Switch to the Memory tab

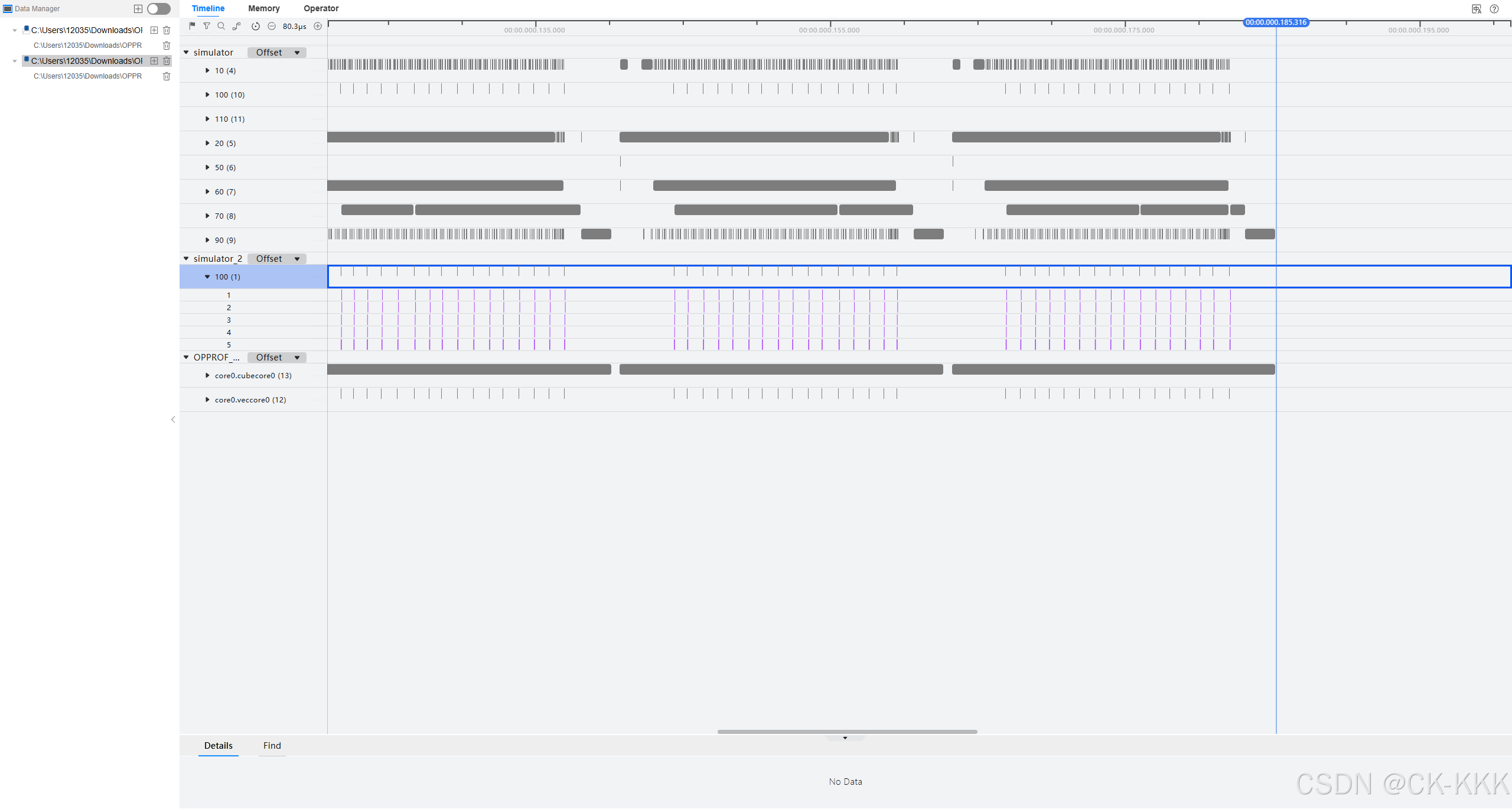click(263, 8)
